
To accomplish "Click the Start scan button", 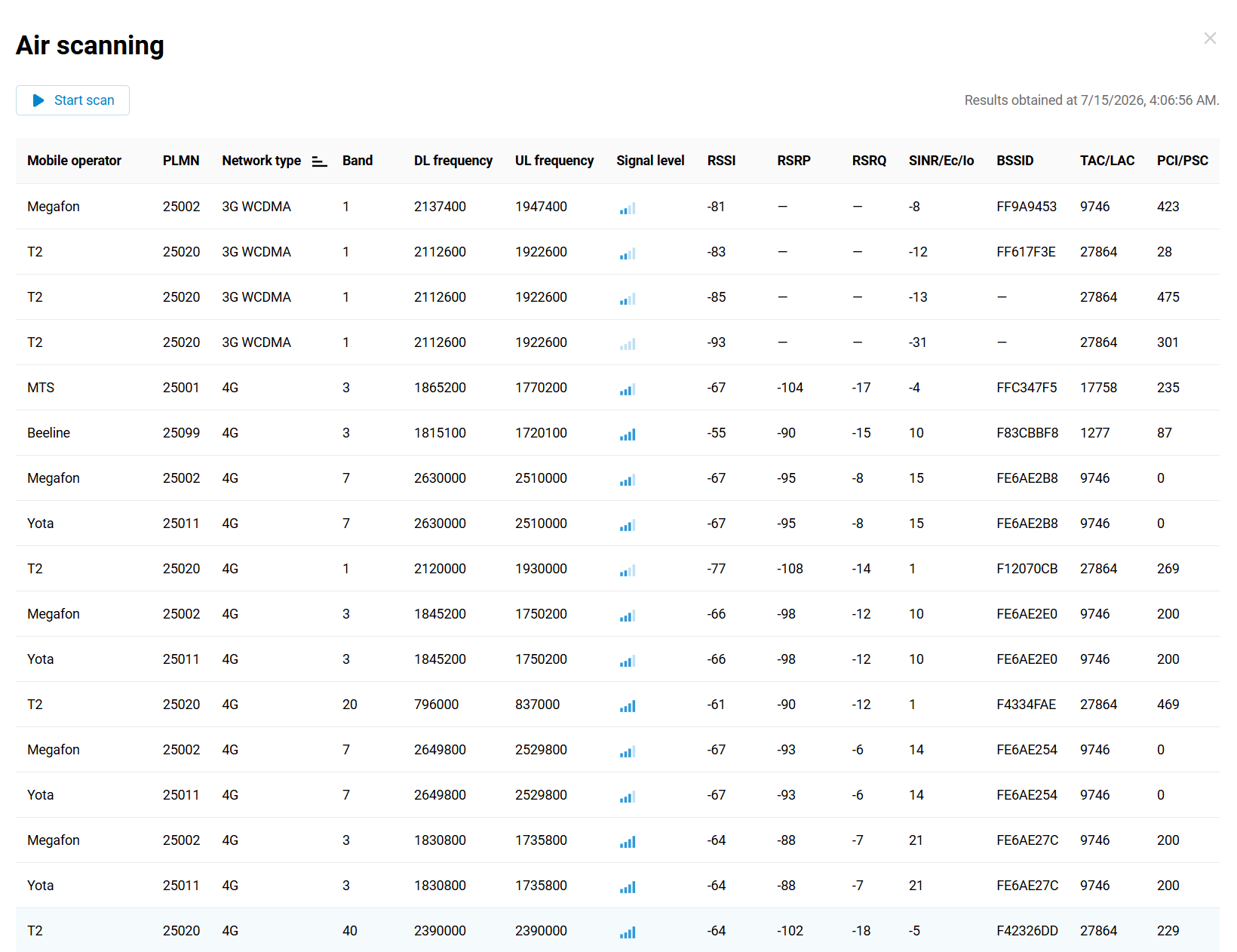I will coord(72,100).
